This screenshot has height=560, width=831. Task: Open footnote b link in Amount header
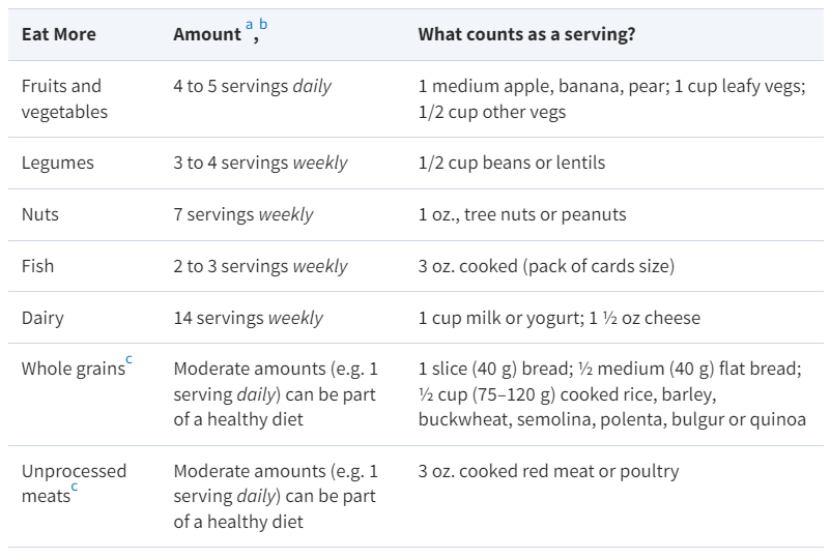(x=264, y=23)
